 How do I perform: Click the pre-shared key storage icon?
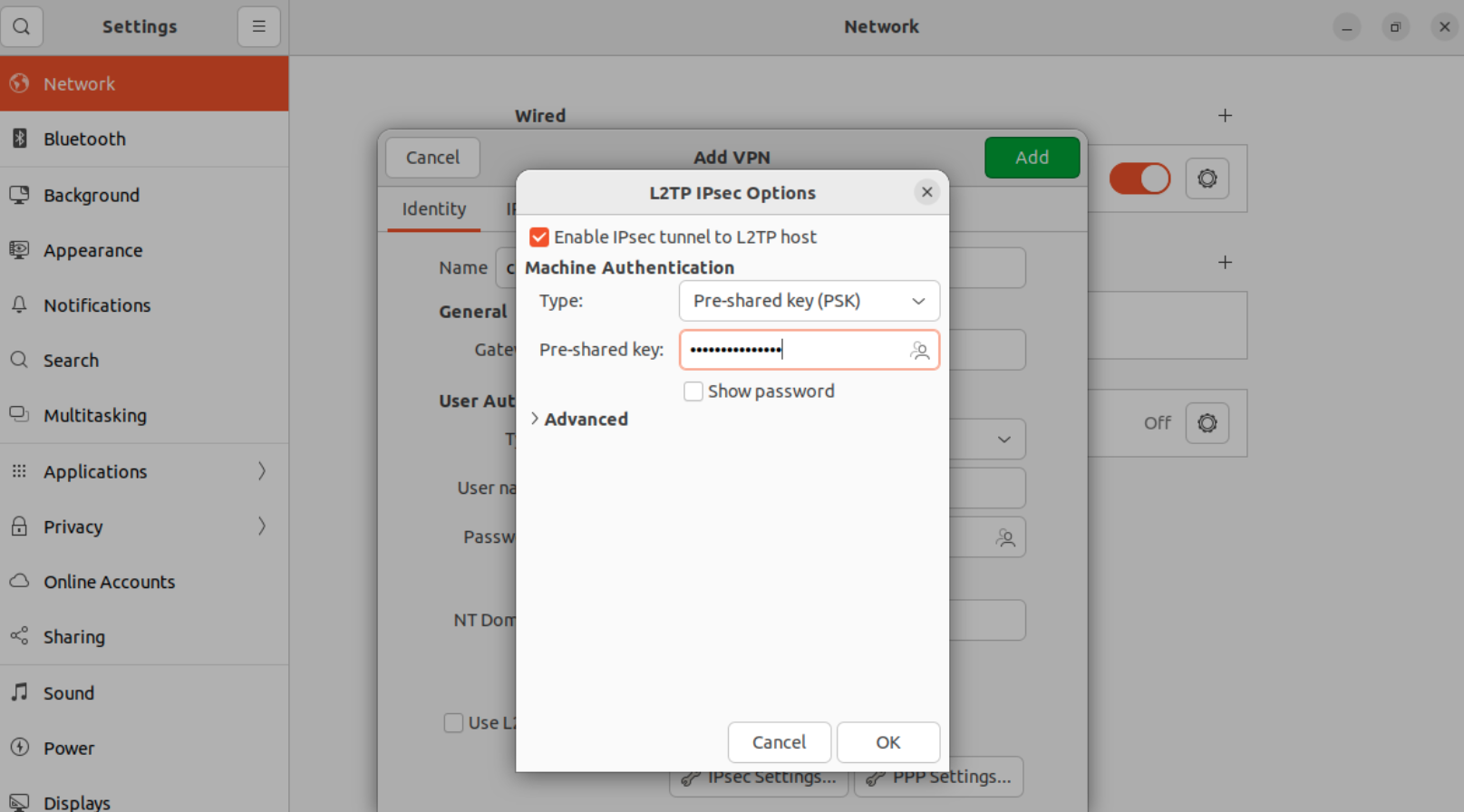click(919, 351)
